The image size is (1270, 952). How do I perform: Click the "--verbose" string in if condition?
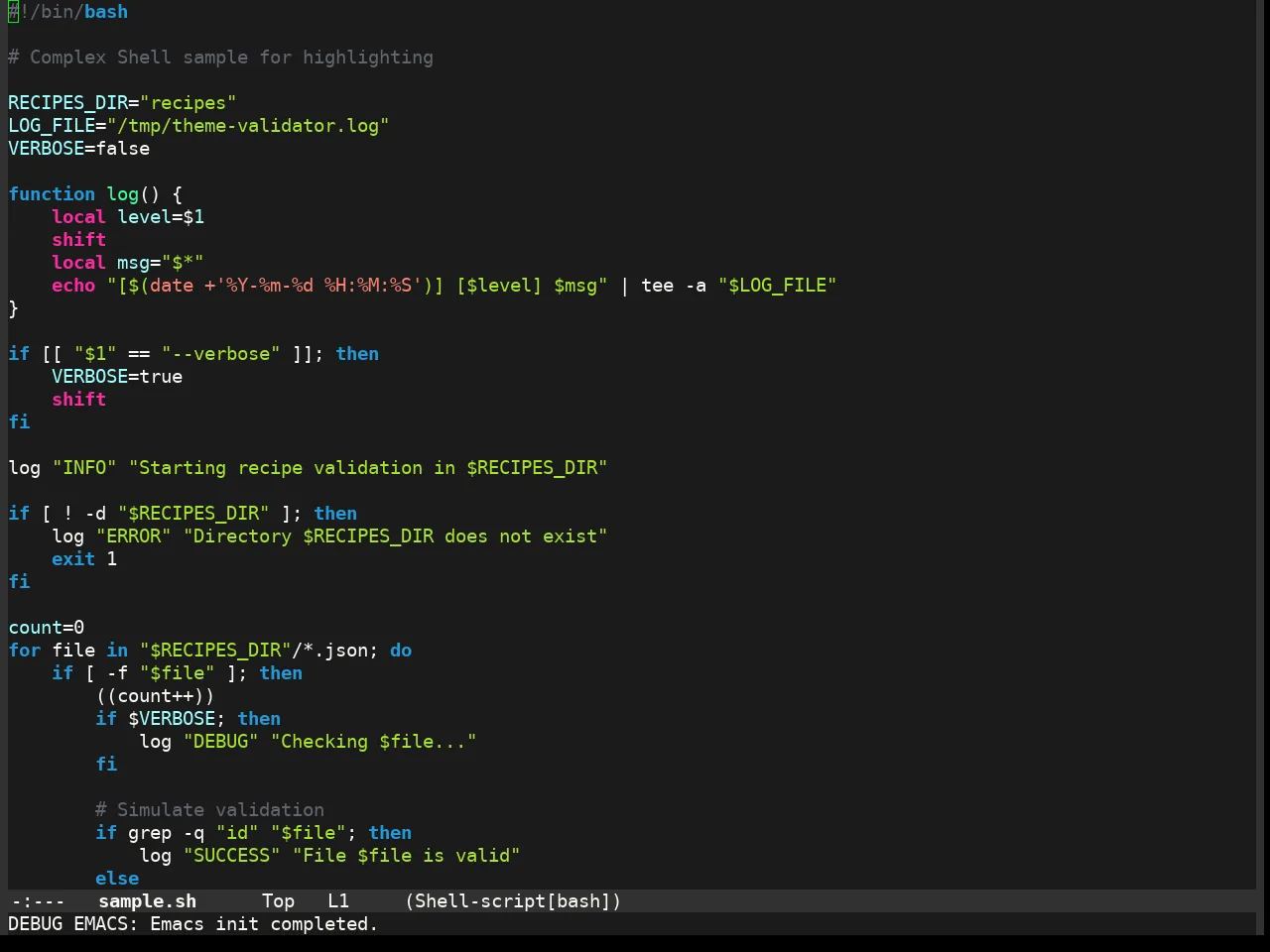(x=220, y=354)
